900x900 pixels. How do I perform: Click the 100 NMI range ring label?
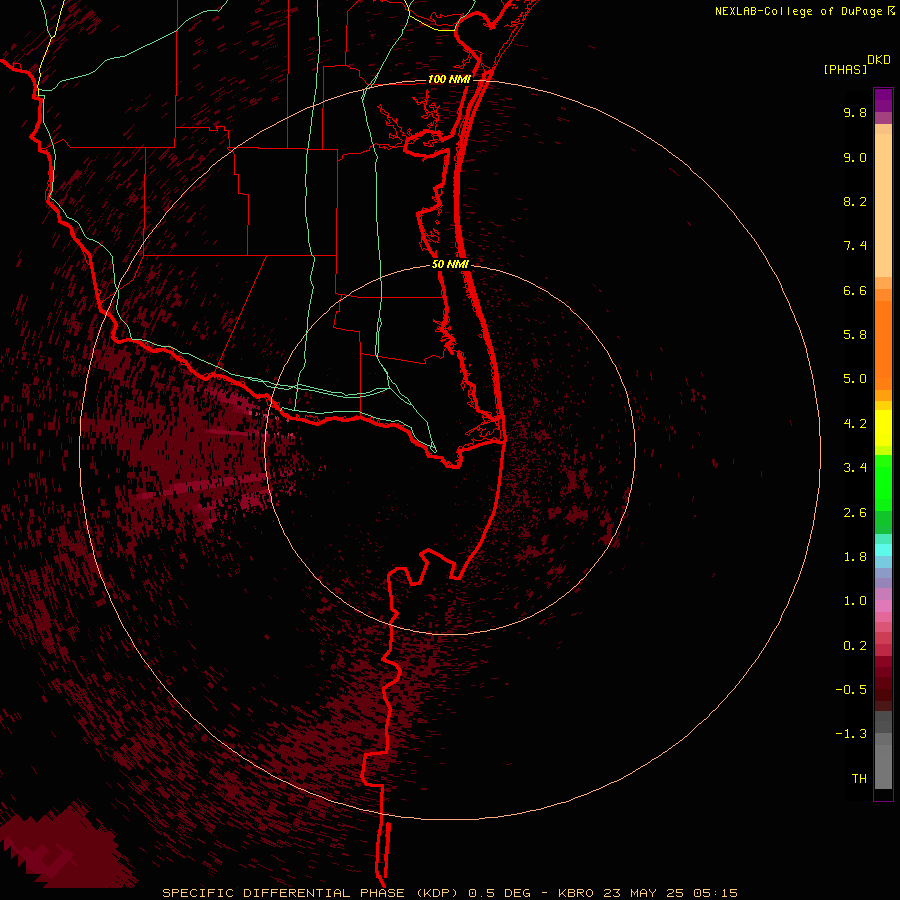point(449,79)
